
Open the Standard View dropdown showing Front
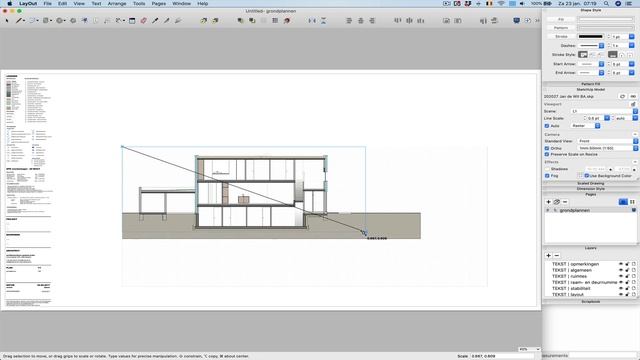point(607,141)
